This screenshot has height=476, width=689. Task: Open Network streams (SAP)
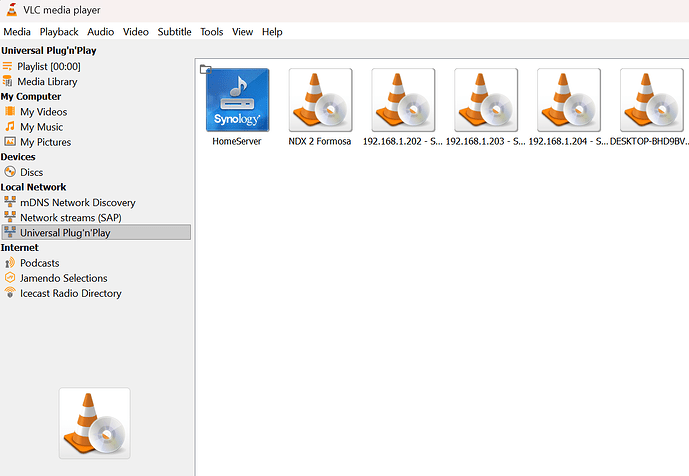pos(71,218)
